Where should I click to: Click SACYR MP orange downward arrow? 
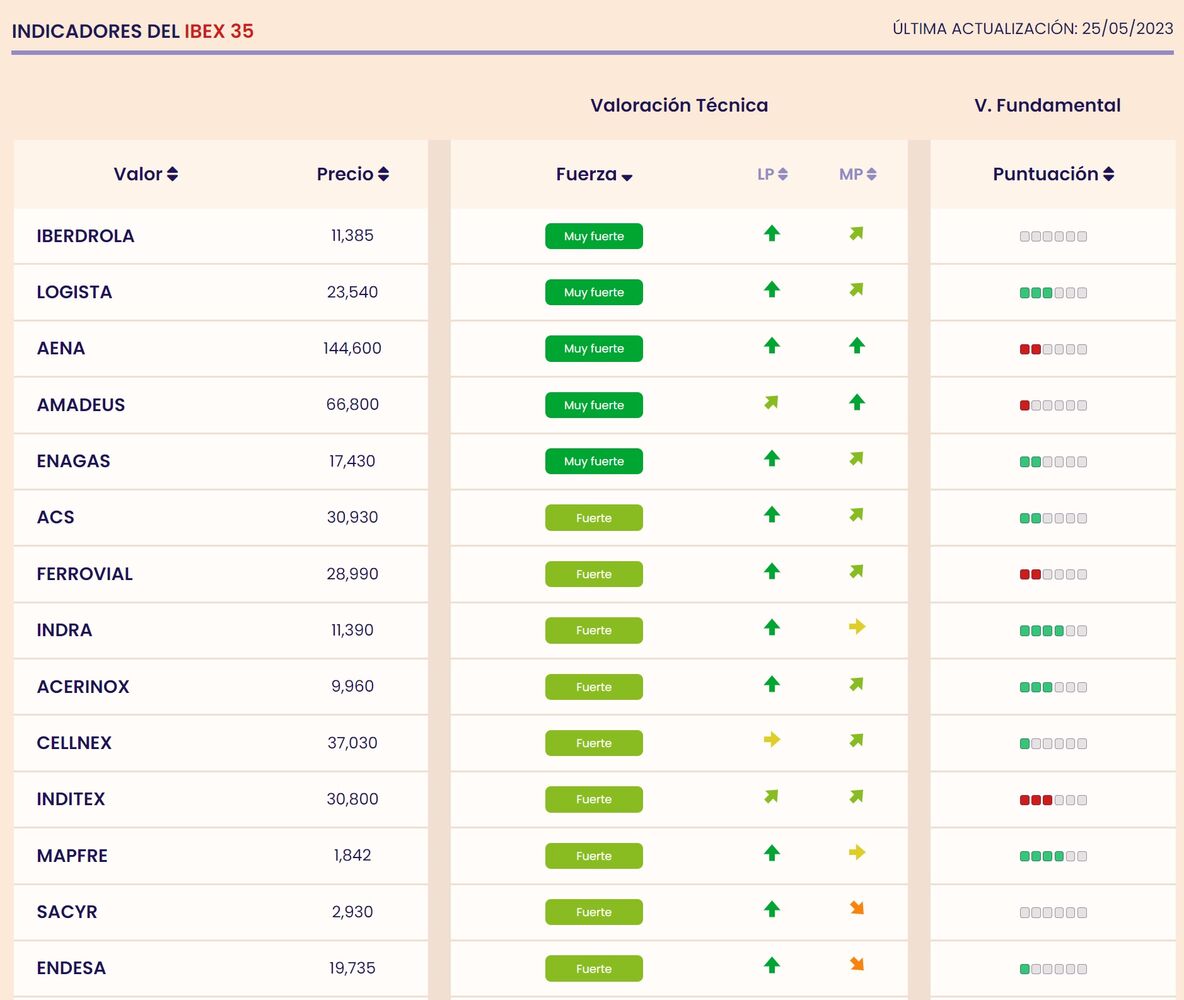coord(856,909)
